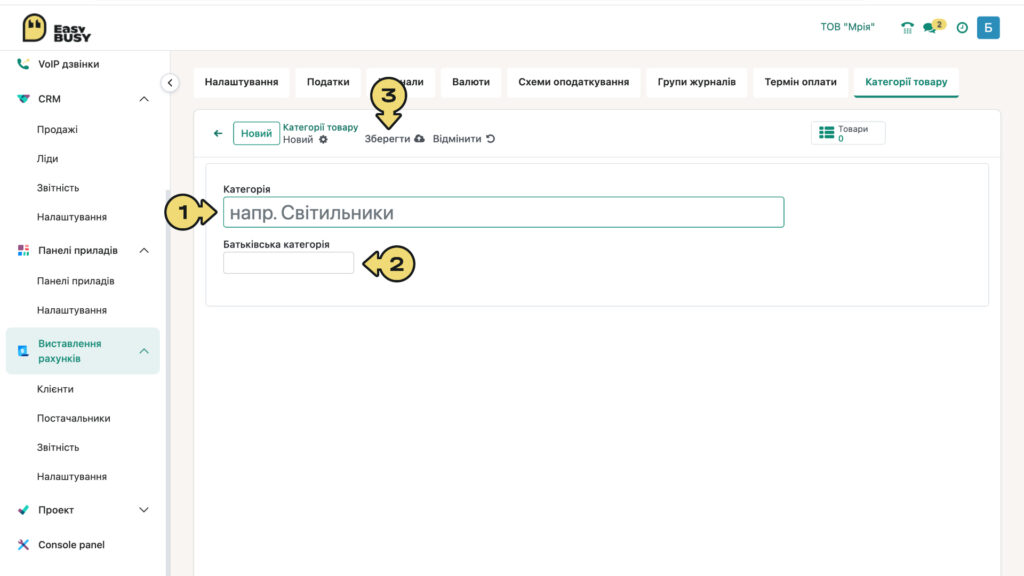
Task: Open Звітність under Виставлення рахунків
Action: tap(58, 447)
